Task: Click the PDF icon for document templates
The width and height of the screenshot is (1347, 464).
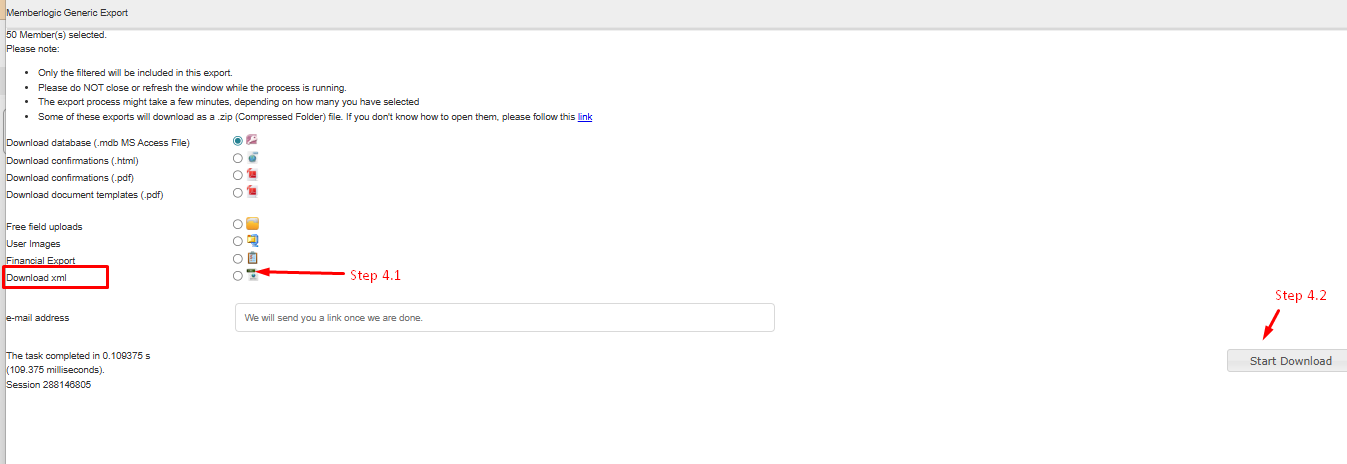Action: click(x=253, y=191)
